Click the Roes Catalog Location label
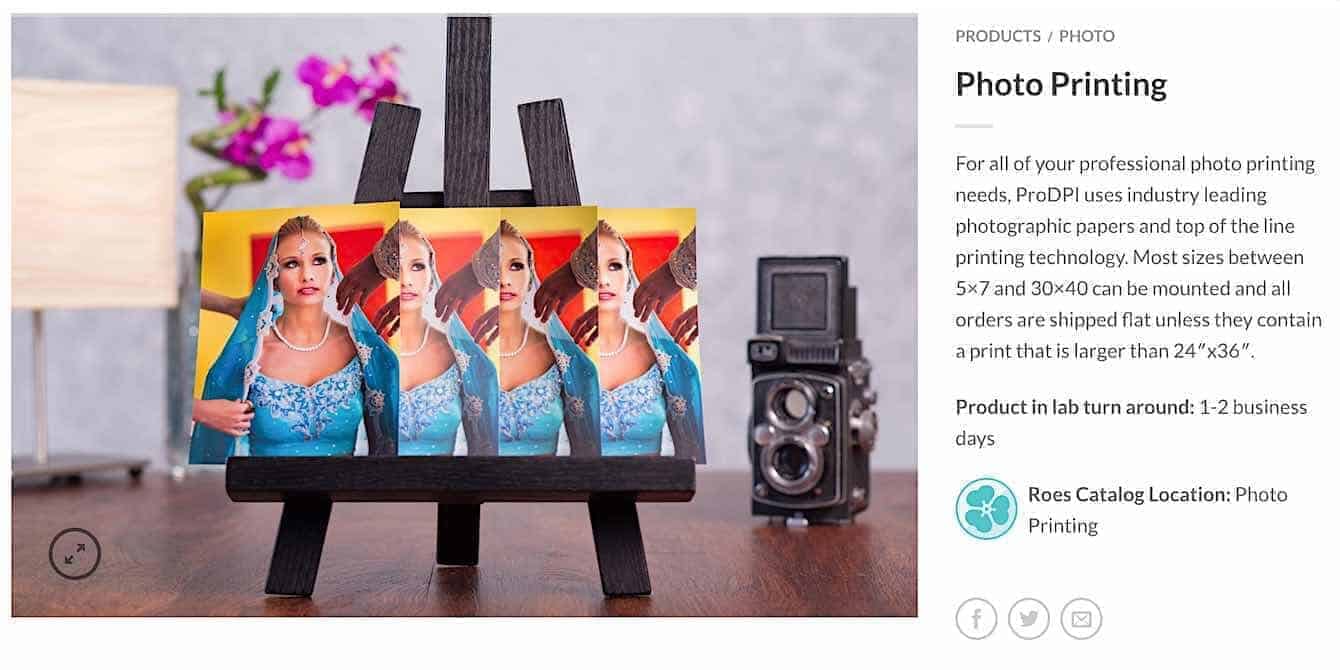Viewport: 1340px width, 670px height. (1129, 494)
